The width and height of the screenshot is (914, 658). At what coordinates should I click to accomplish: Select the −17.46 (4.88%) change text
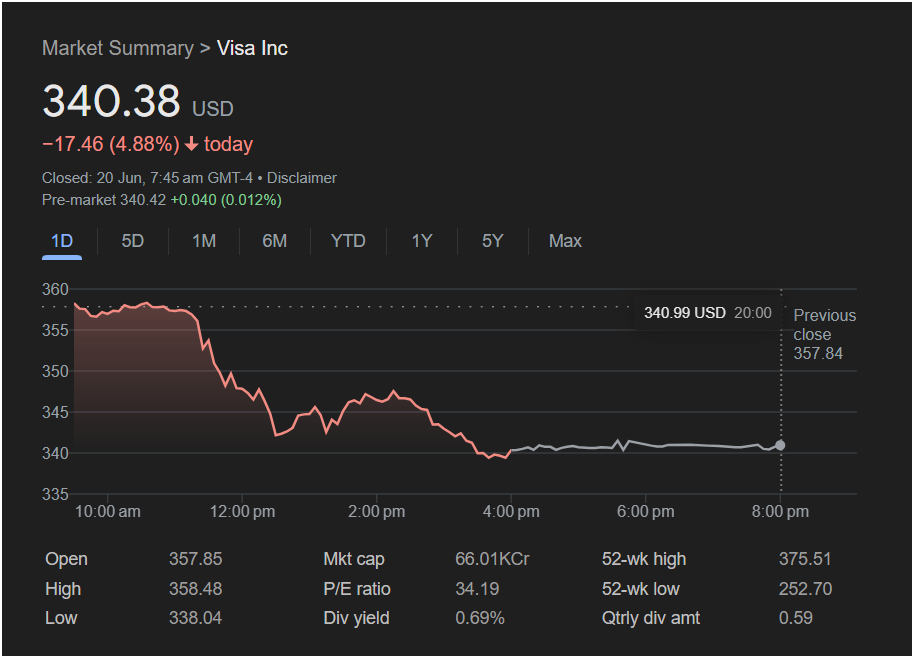coord(111,144)
